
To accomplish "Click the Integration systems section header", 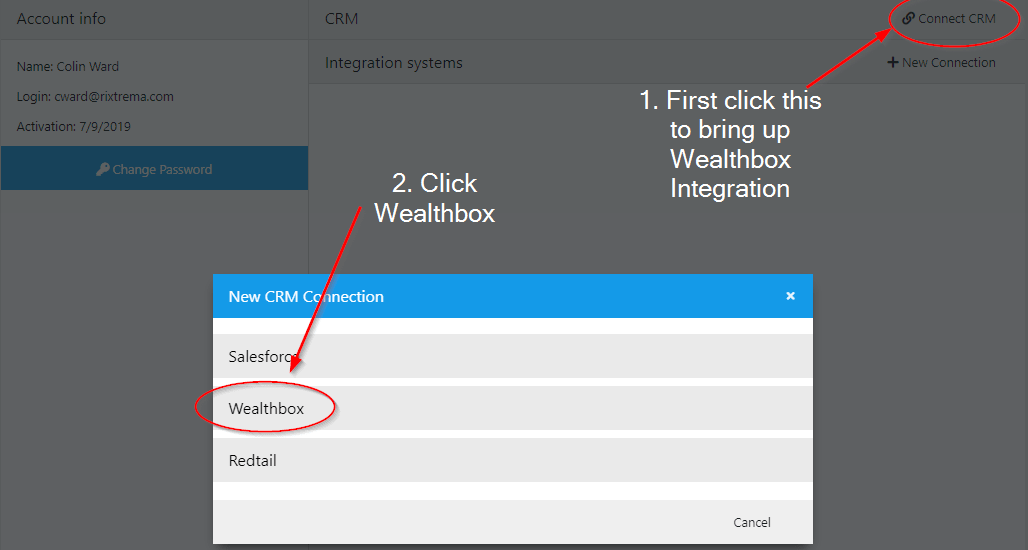I will point(394,63).
